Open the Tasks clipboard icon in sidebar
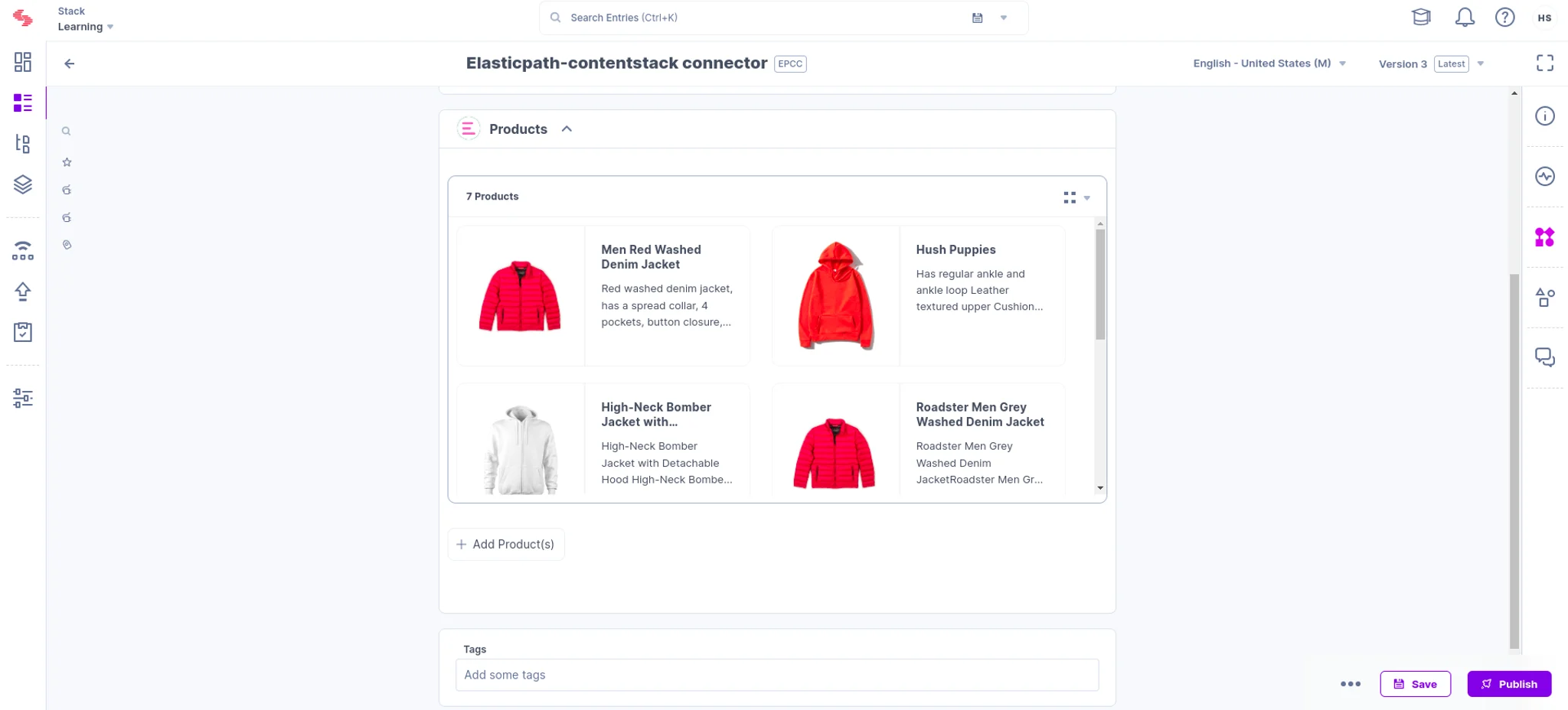The height and width of the screenshot is (710, 1568). pyautogui.click(x=23, y=332)
